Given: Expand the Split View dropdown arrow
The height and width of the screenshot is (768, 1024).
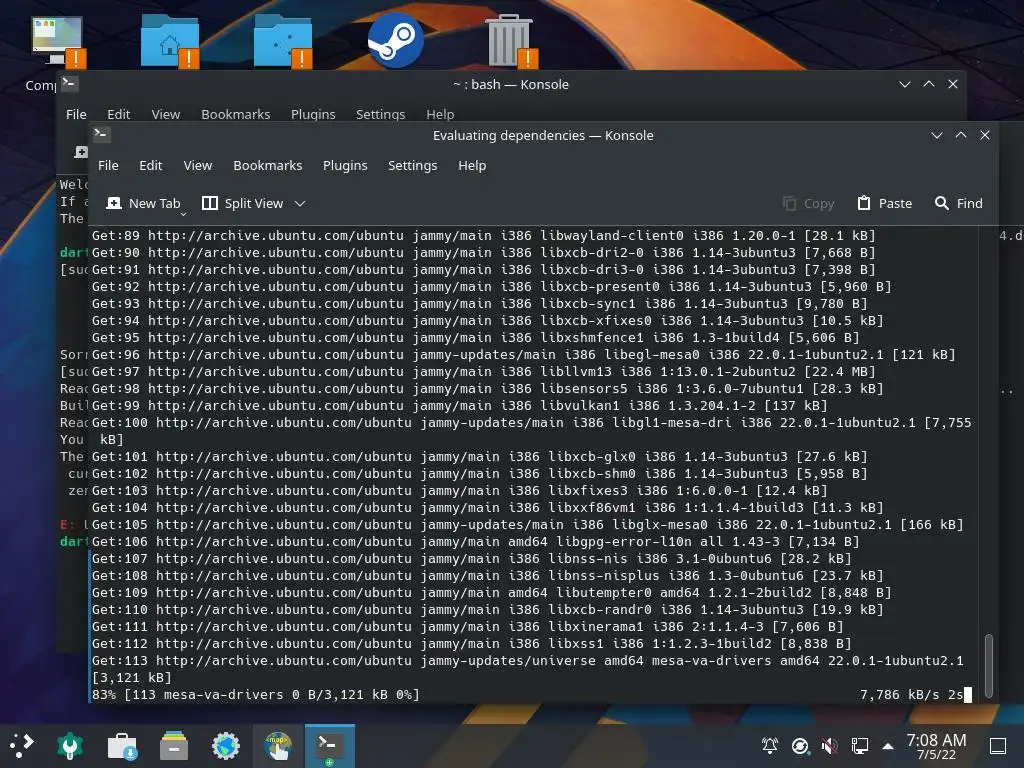Looking at the screenshot, I should pos(300,203).
